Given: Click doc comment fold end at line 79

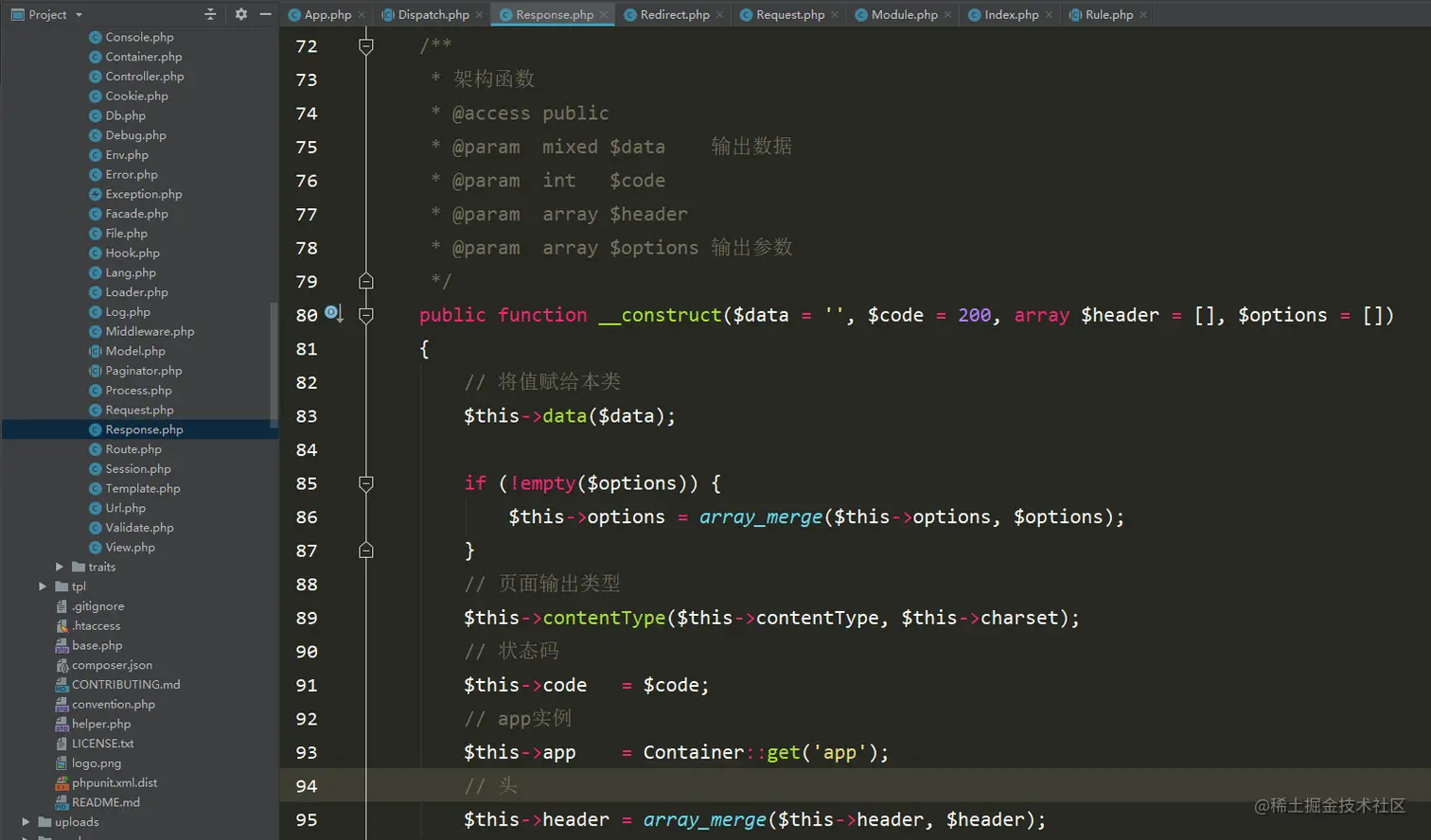Looking at the screenshot, I should pos(366,281).
